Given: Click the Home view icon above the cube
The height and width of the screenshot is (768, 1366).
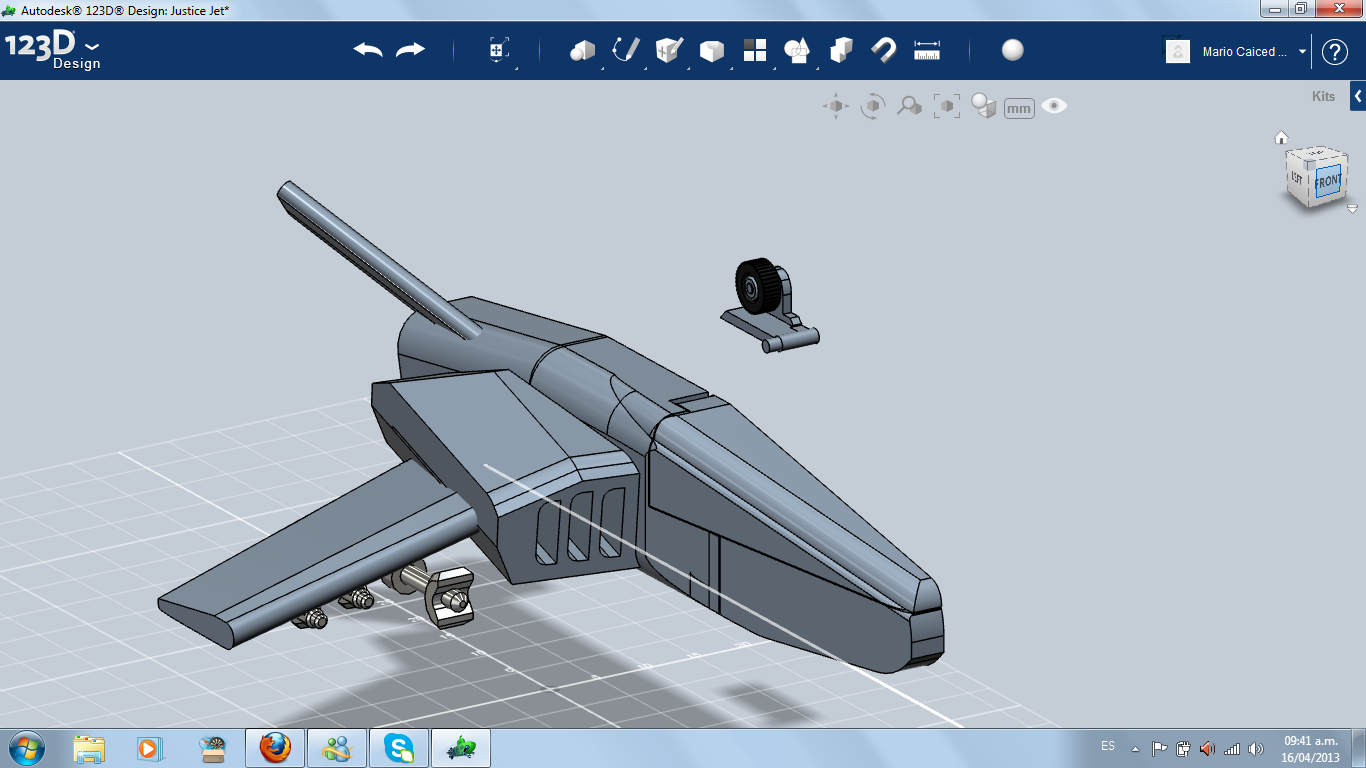Looking at the screenshot, I should point(1281,138).
